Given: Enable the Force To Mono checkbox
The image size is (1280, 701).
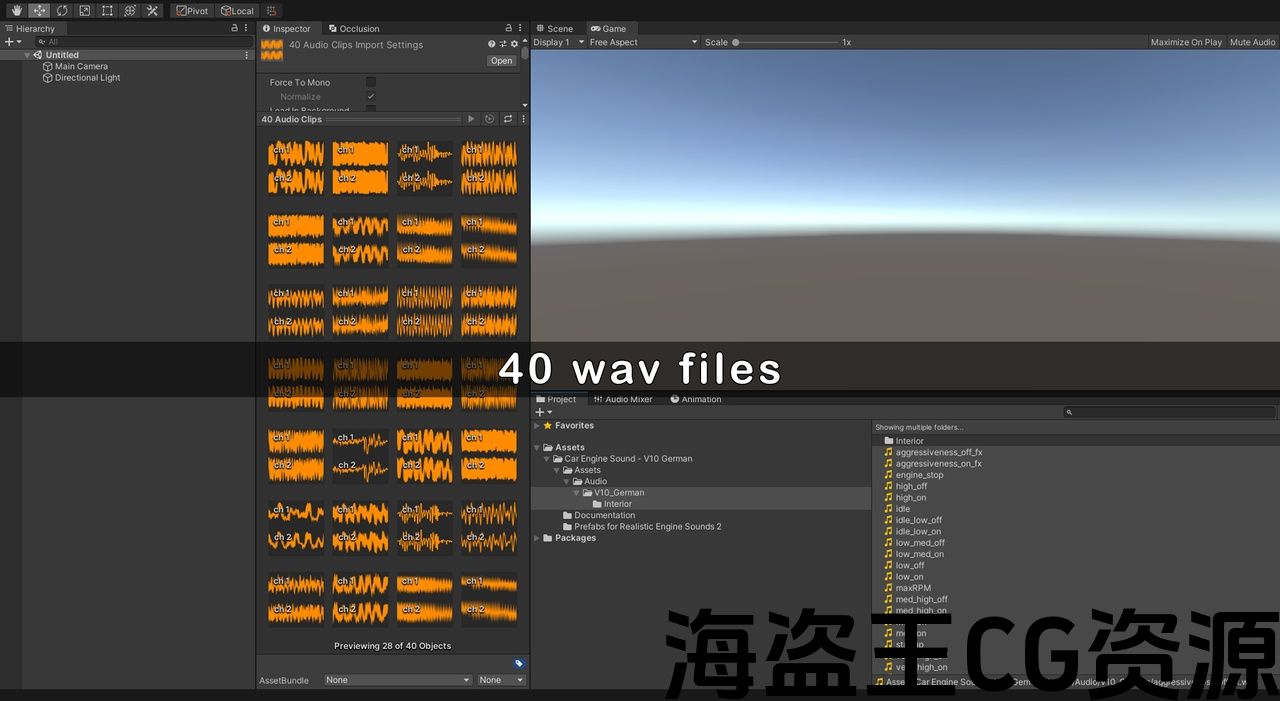Looking at the screenshot, I should 371,82.
